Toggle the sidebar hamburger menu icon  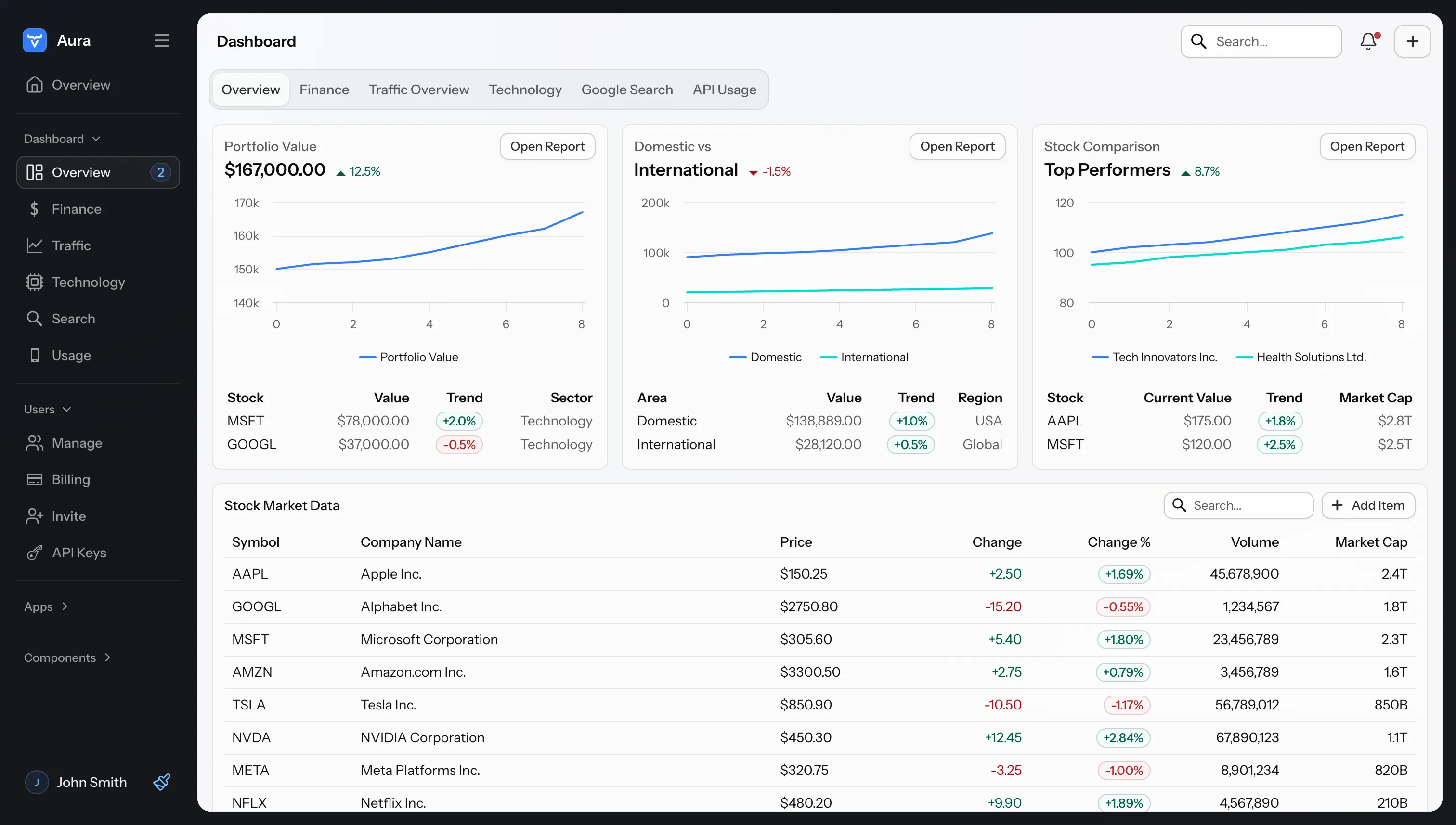[x=161, y=41]
